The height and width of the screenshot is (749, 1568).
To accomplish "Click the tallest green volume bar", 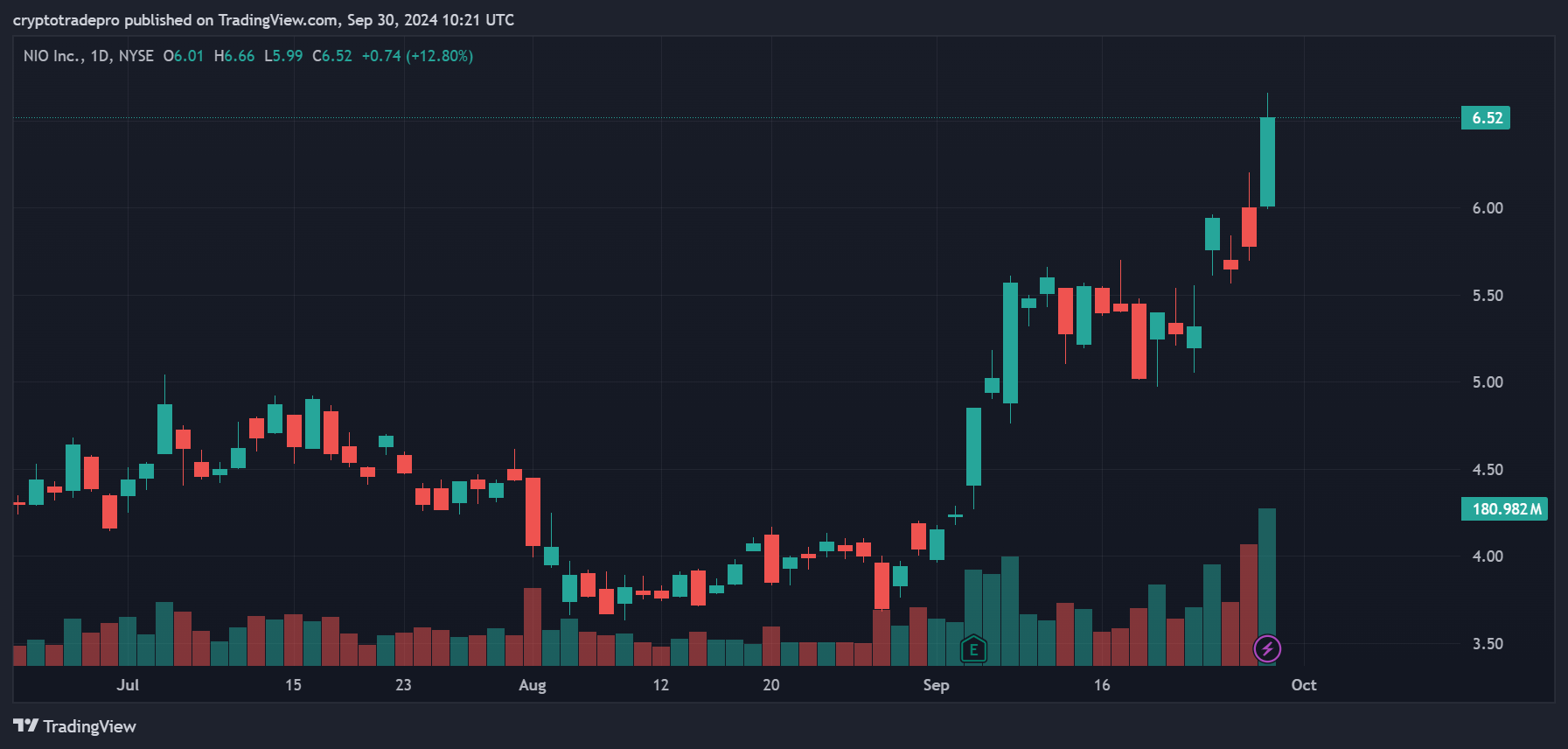I will (1267, 587).
